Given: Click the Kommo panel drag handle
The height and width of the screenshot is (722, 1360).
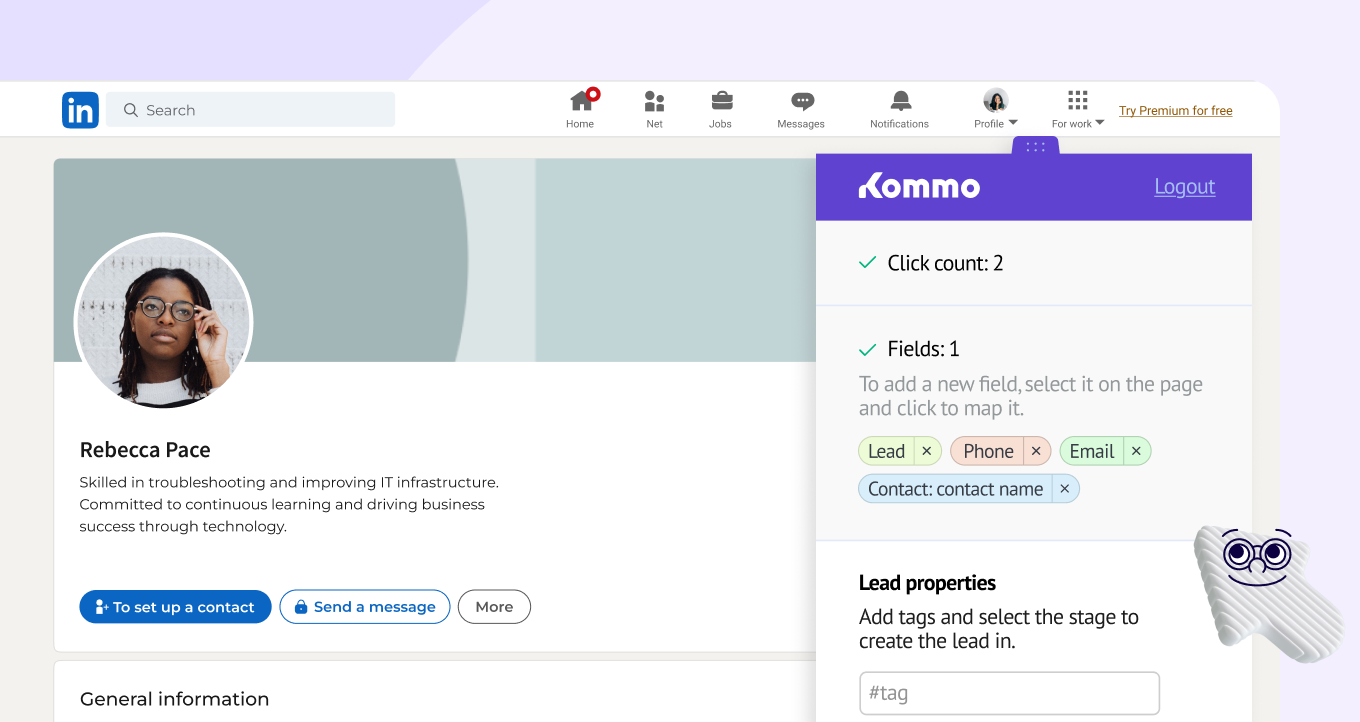Looking at the screenshot, I should tap(1035, 147).
